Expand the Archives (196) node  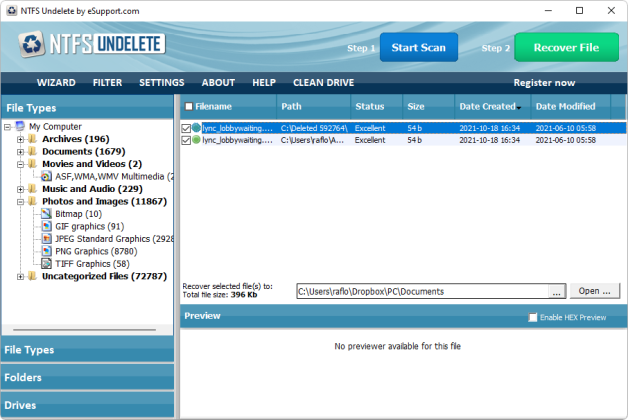(20, 140)
